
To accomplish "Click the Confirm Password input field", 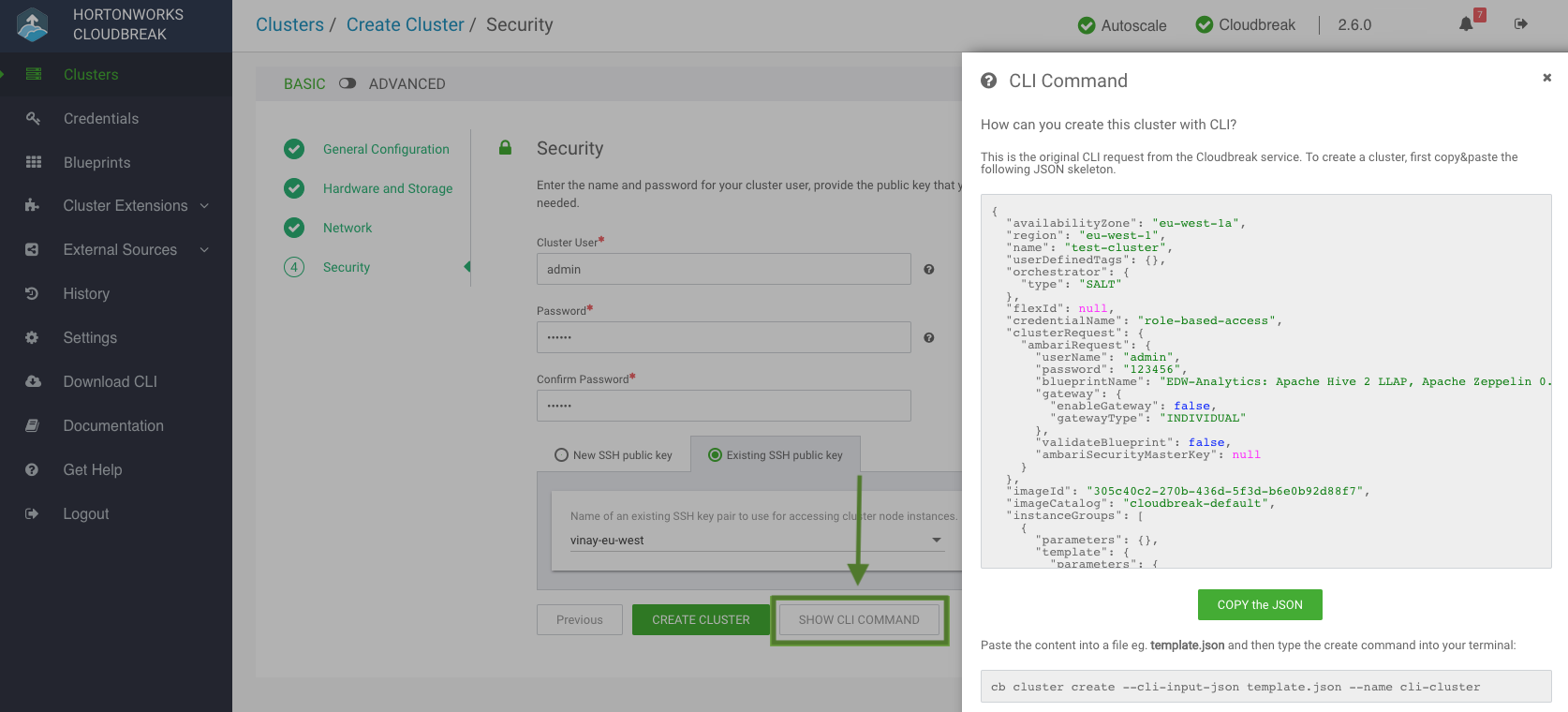I will pyautogui.click(x=723, y=406).
